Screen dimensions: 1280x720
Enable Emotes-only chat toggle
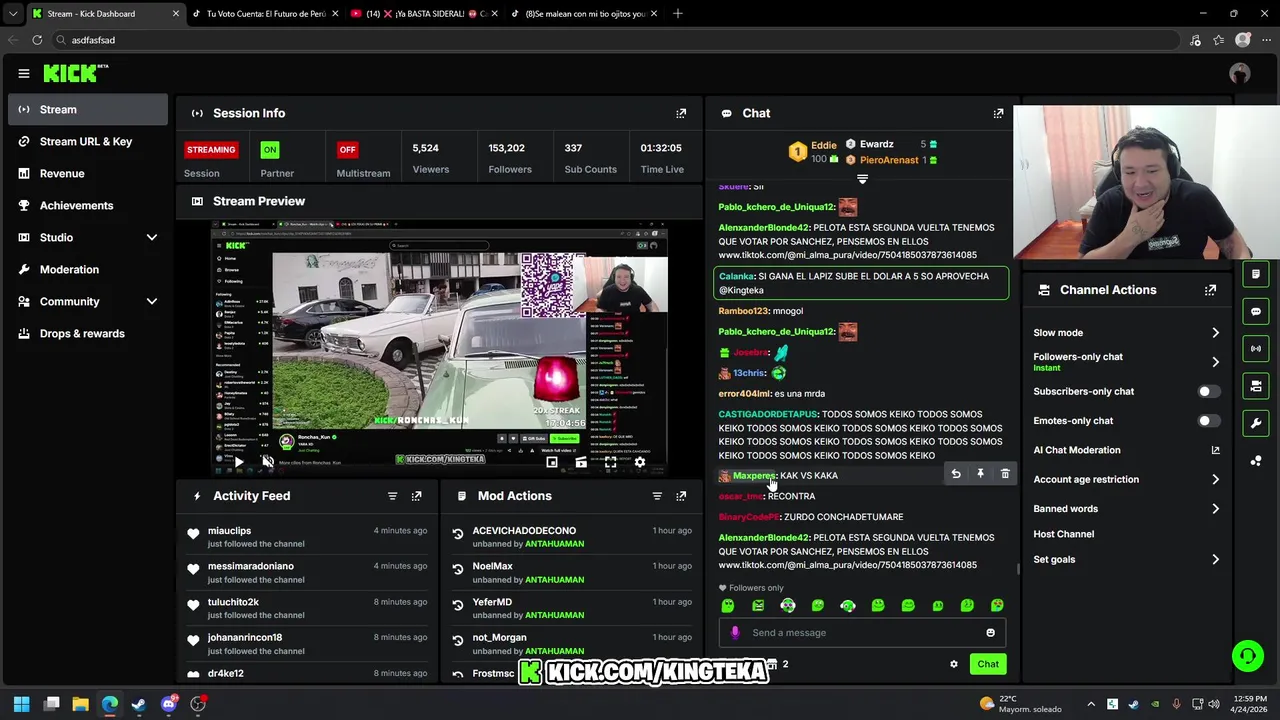(1208, 421)
